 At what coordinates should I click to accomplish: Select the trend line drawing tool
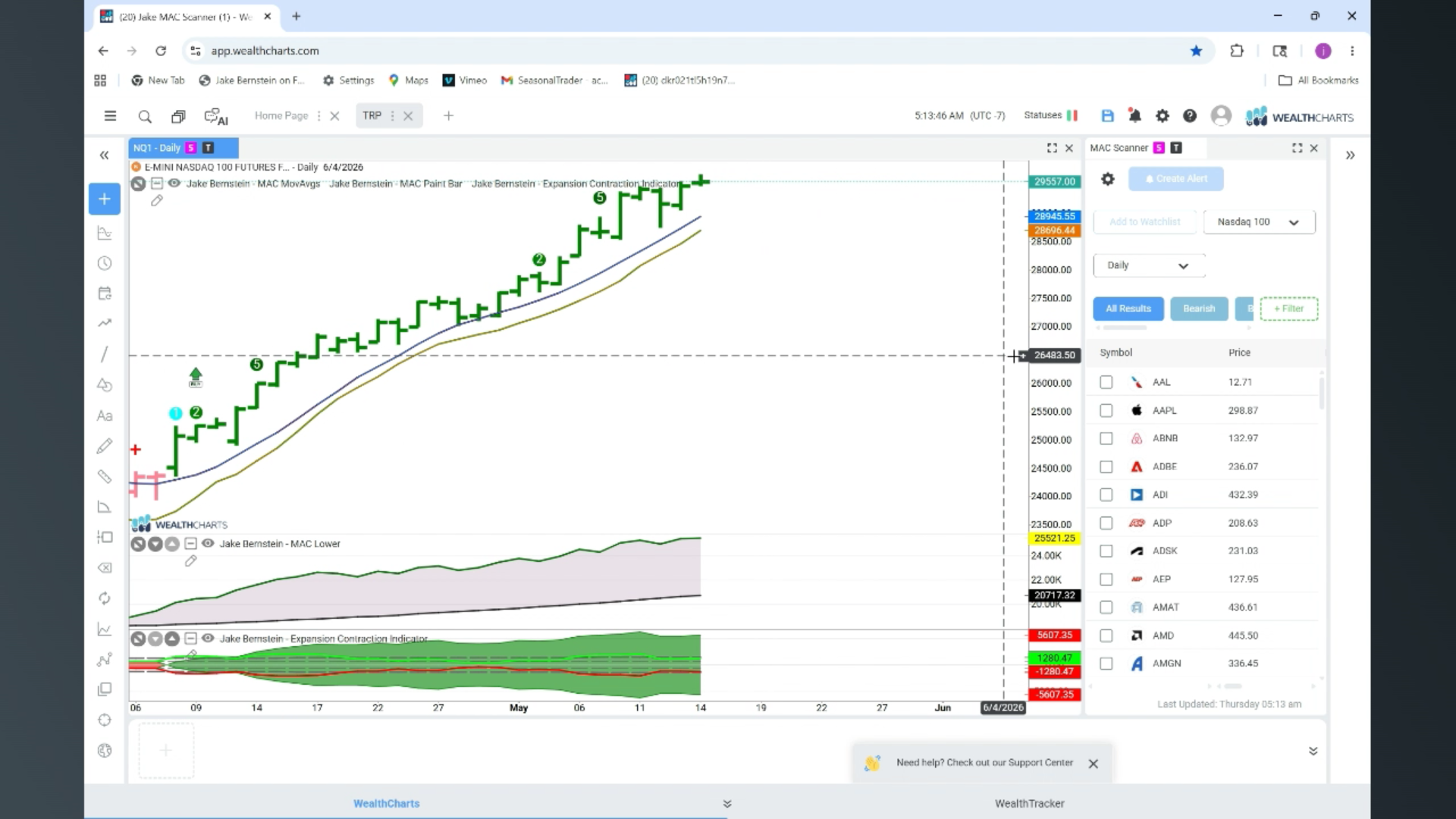(105, 354)
